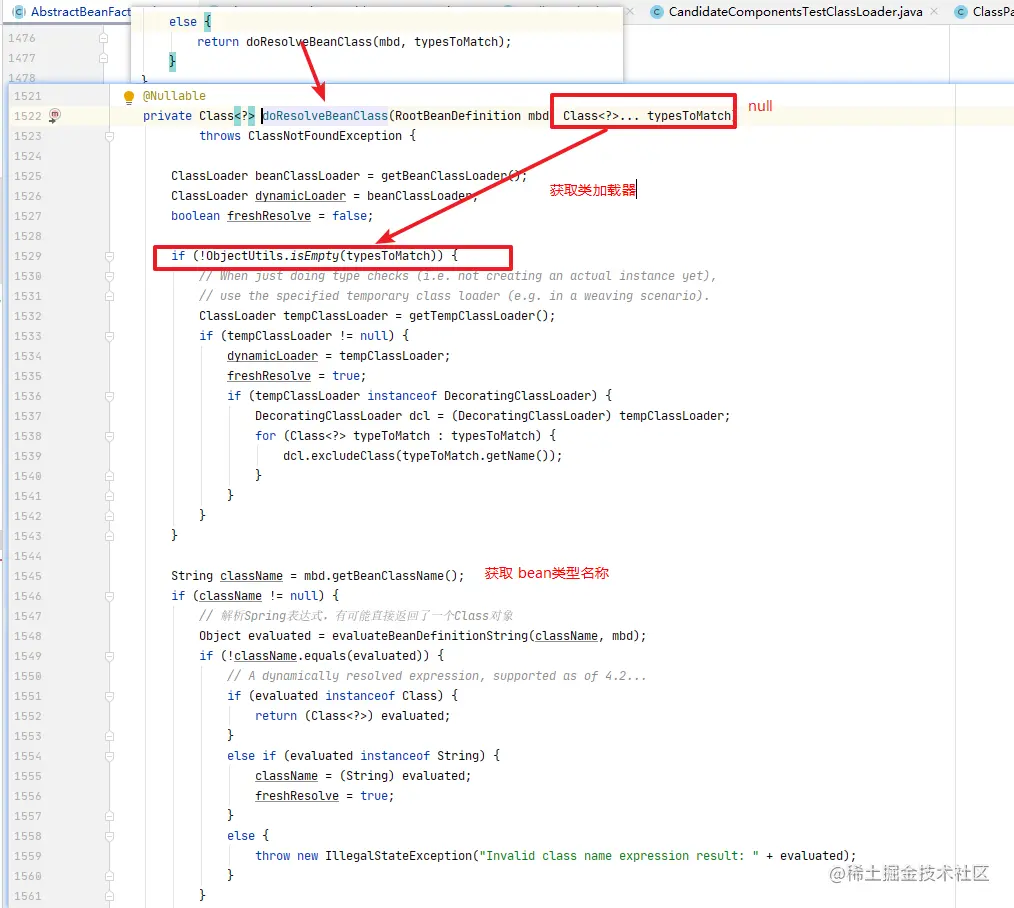Click the getTempClassLoader() call
This screenshot has width=1014, height=908.
[479, 316]
